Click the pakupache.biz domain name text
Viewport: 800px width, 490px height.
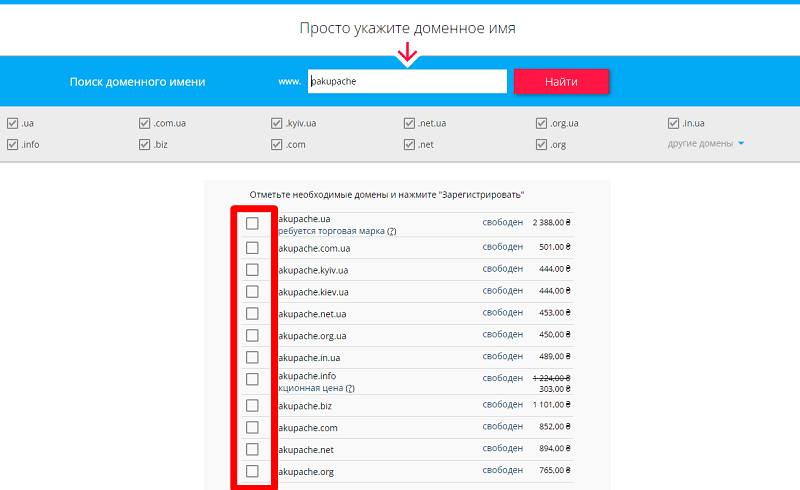(305, 406)
